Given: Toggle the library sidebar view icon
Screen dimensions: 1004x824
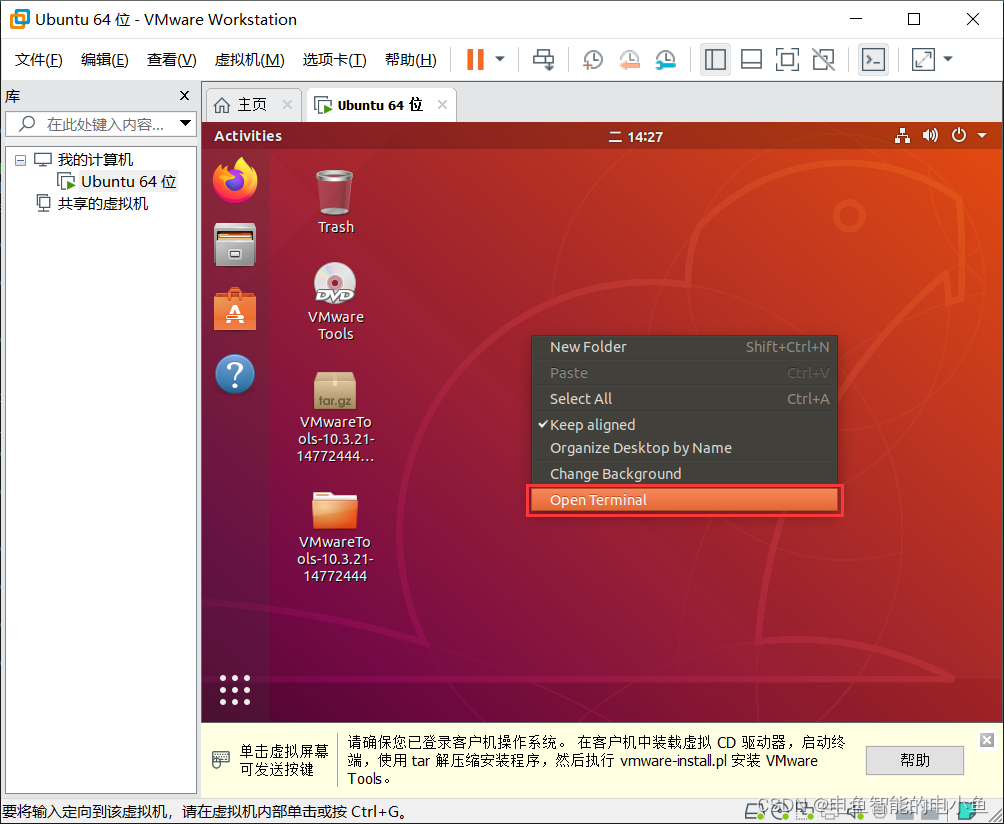Looking at the screenshot, I should pos(715,60).
